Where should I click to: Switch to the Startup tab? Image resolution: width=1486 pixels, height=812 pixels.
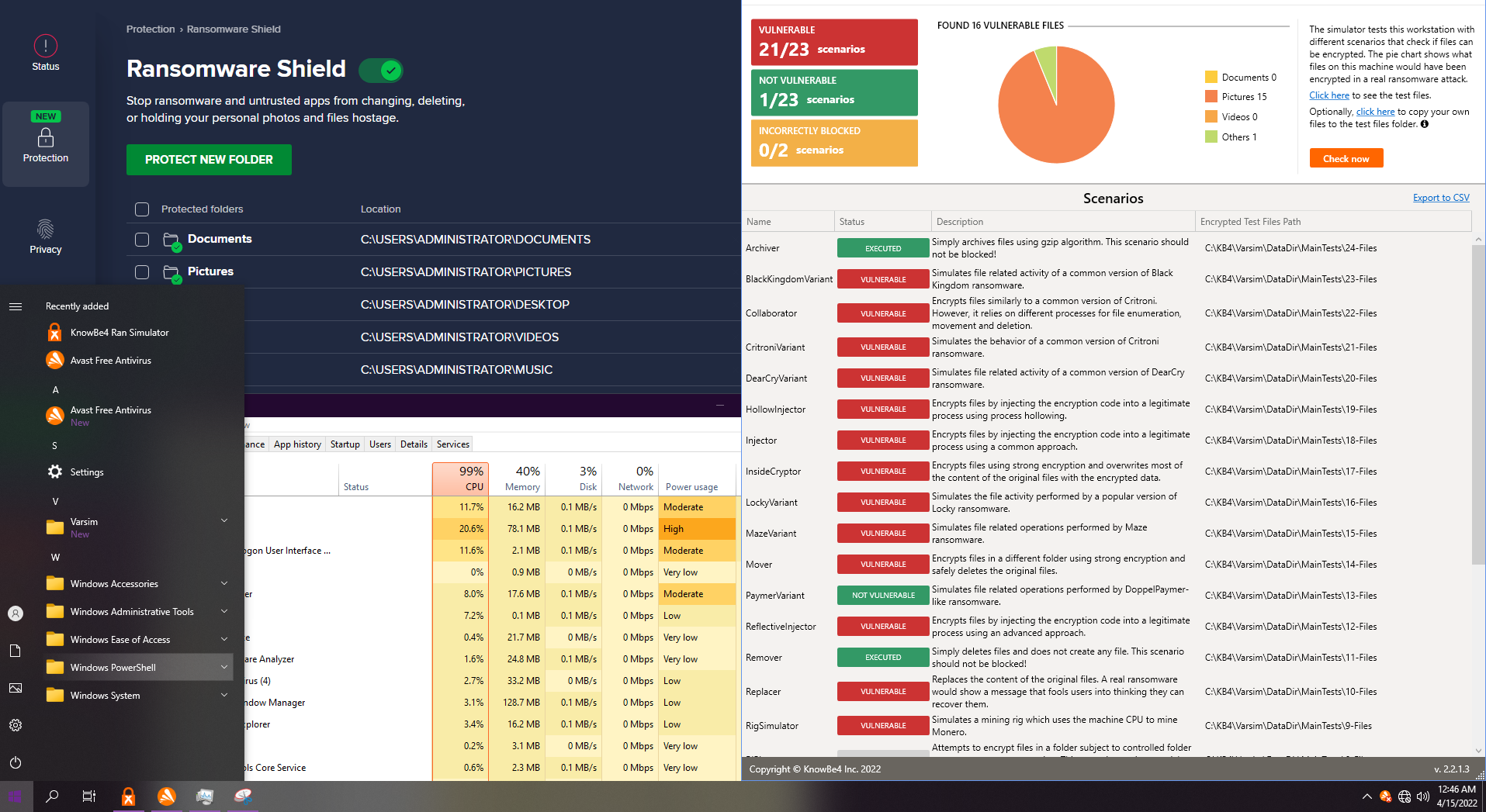345,444
